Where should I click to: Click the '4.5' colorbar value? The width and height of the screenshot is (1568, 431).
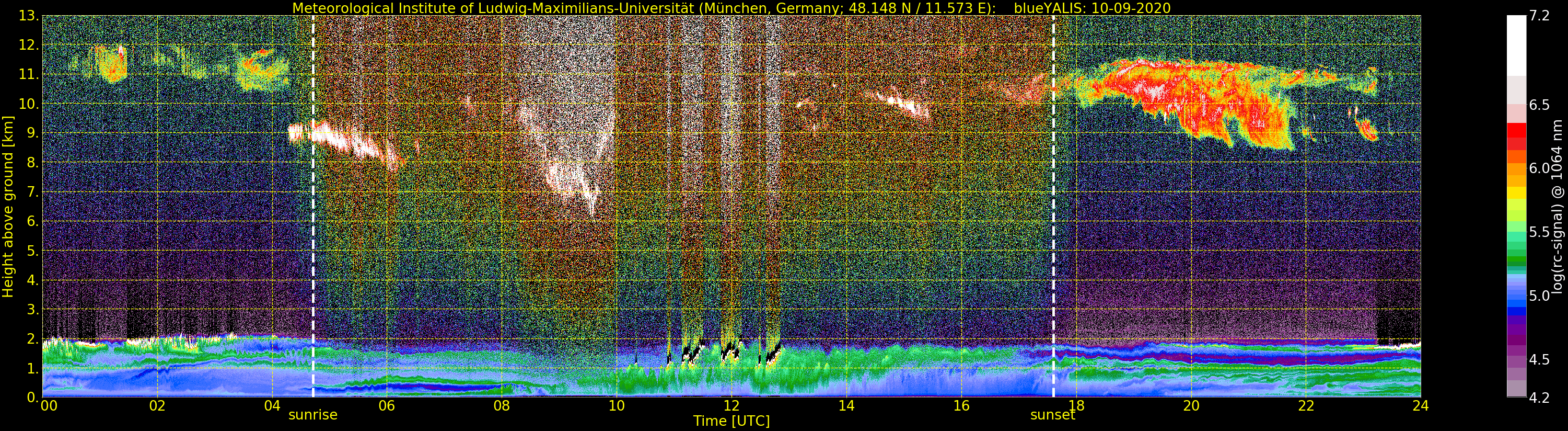pyautogui.click(x=1539, y=360)
